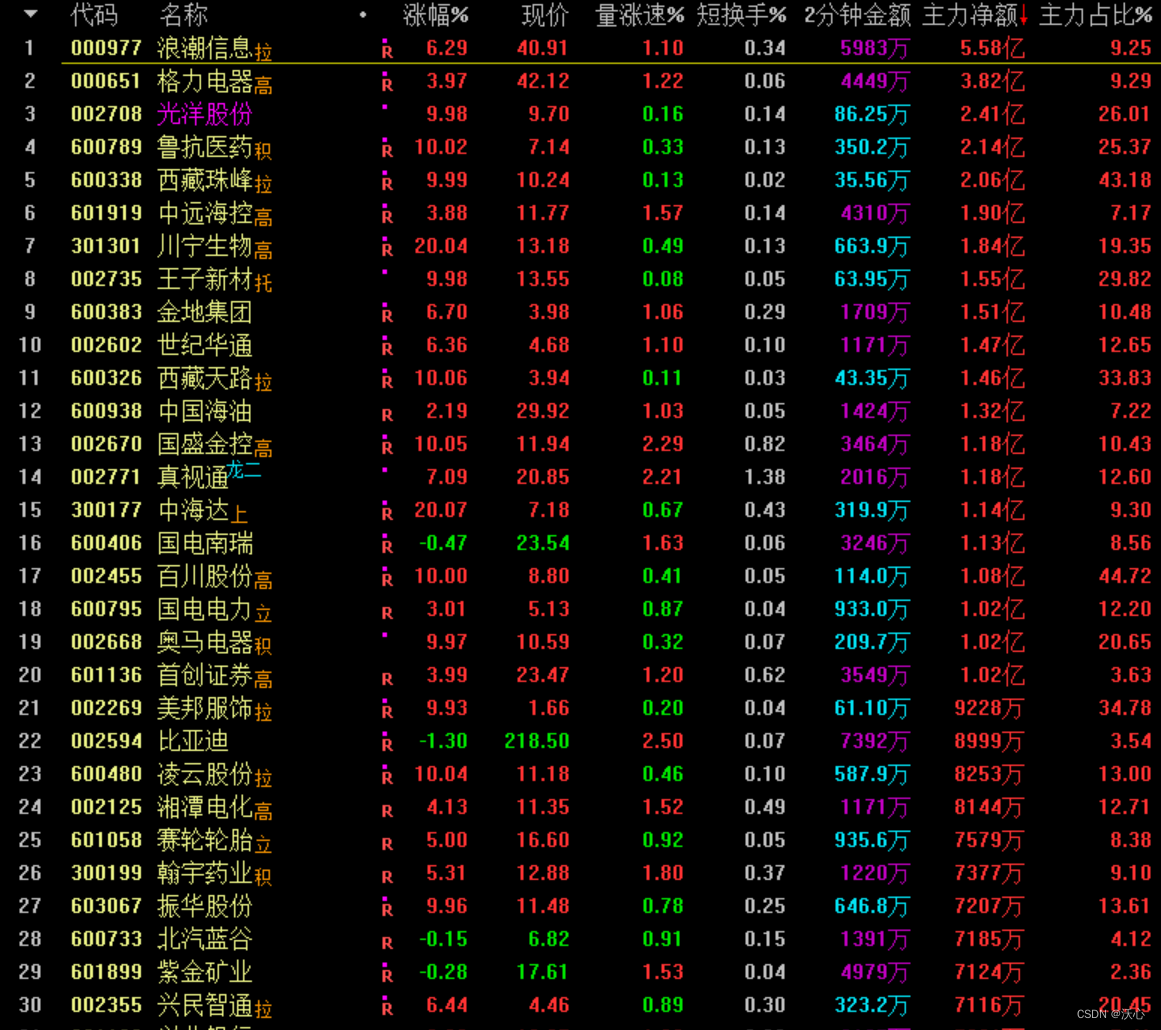
Task: Click the R marker for 比亚迪
Action: click(387, 743)
